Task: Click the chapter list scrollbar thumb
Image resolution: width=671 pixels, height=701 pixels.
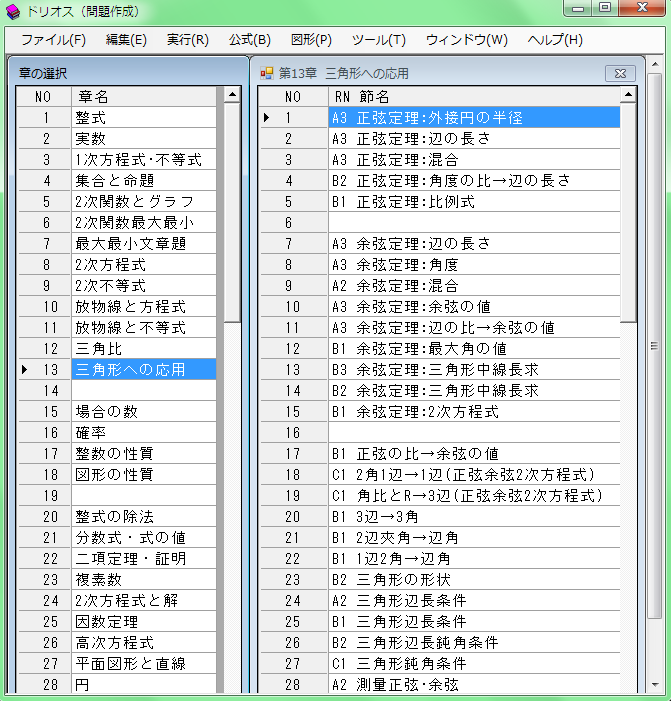Action: pos(232,212)
